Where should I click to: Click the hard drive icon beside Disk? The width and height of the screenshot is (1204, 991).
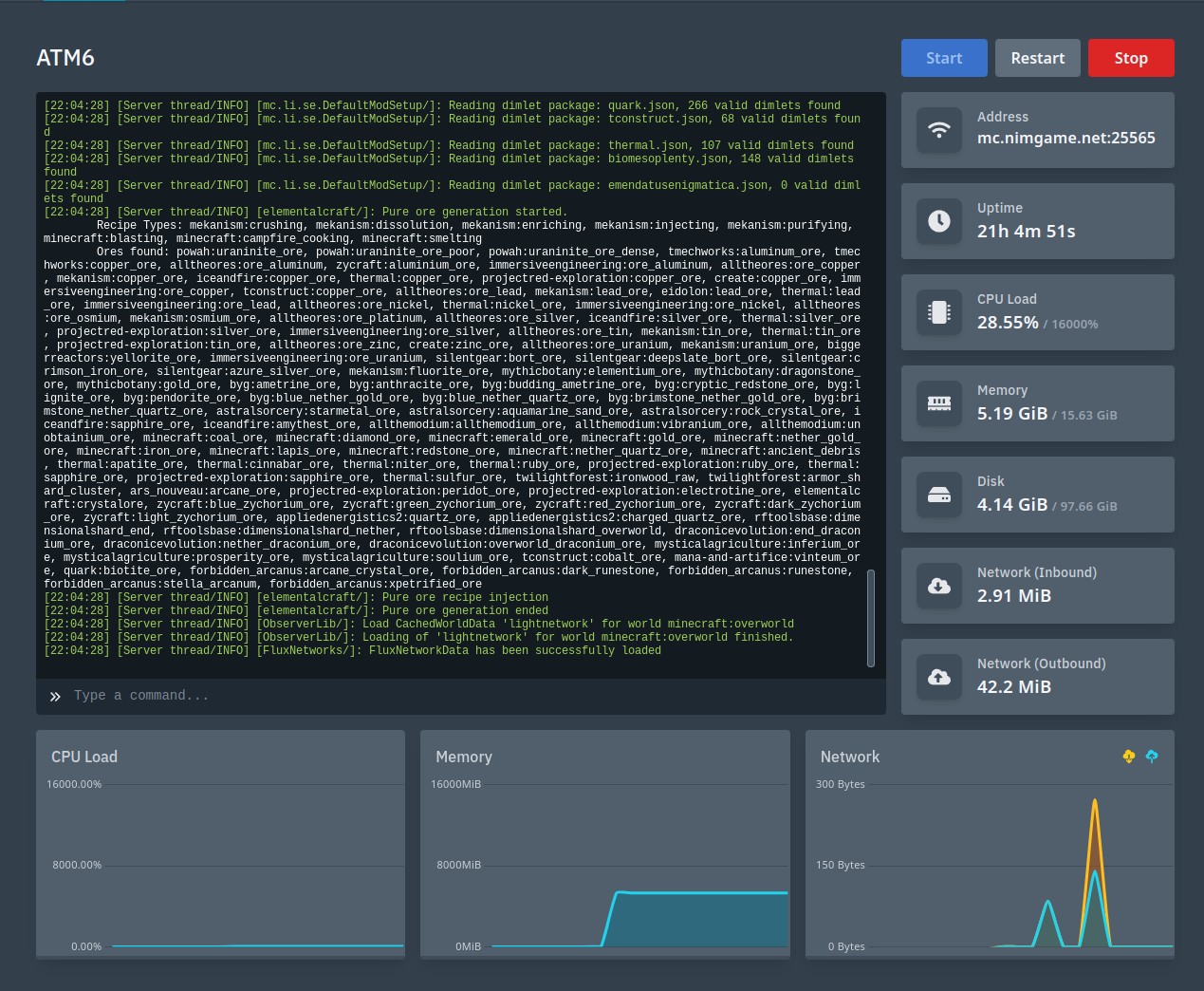click(938, 495)
